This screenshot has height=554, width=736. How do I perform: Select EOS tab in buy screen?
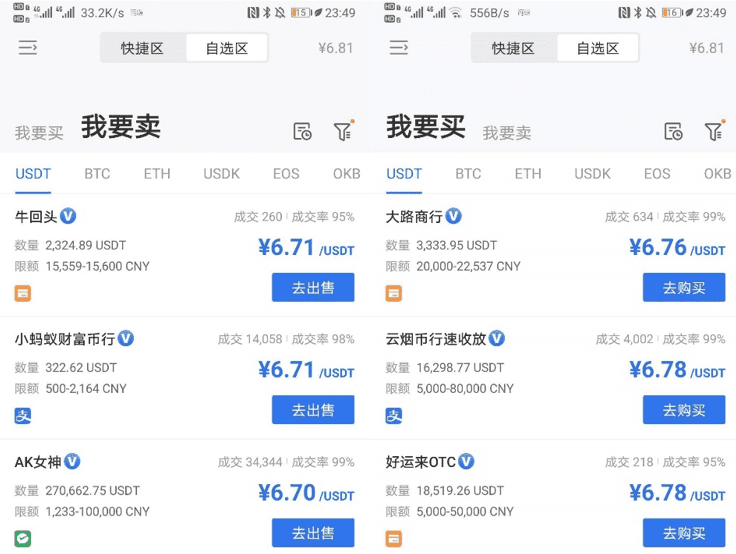point(657,174)
